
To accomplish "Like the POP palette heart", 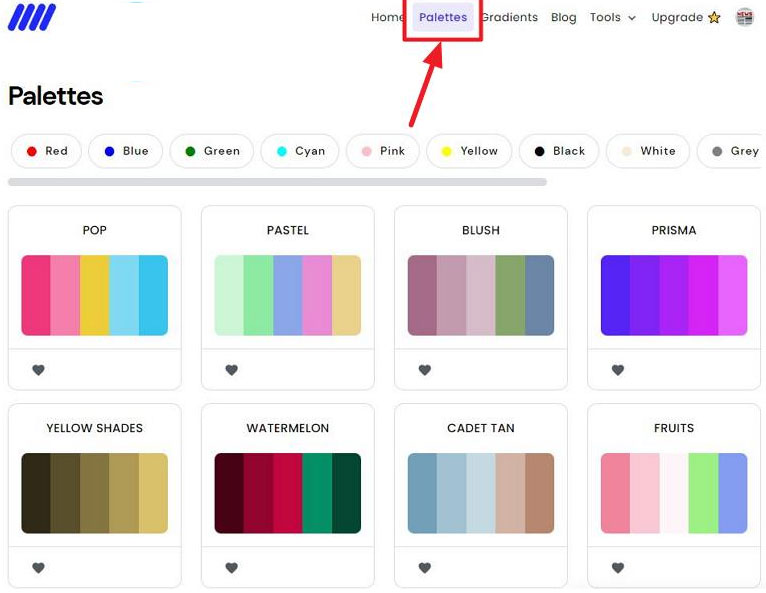I will [x=39, y=370].
